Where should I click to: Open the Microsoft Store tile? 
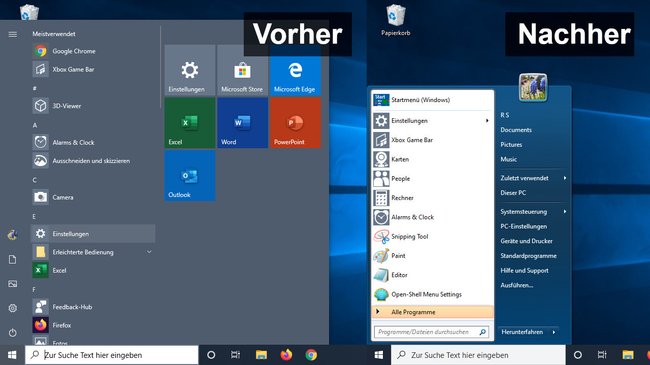pos(242,71)
